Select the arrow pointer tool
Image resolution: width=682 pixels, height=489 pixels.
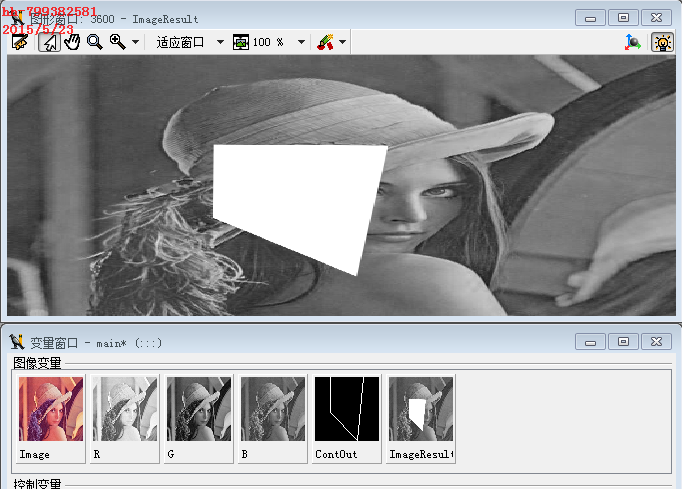pos(49,42)
